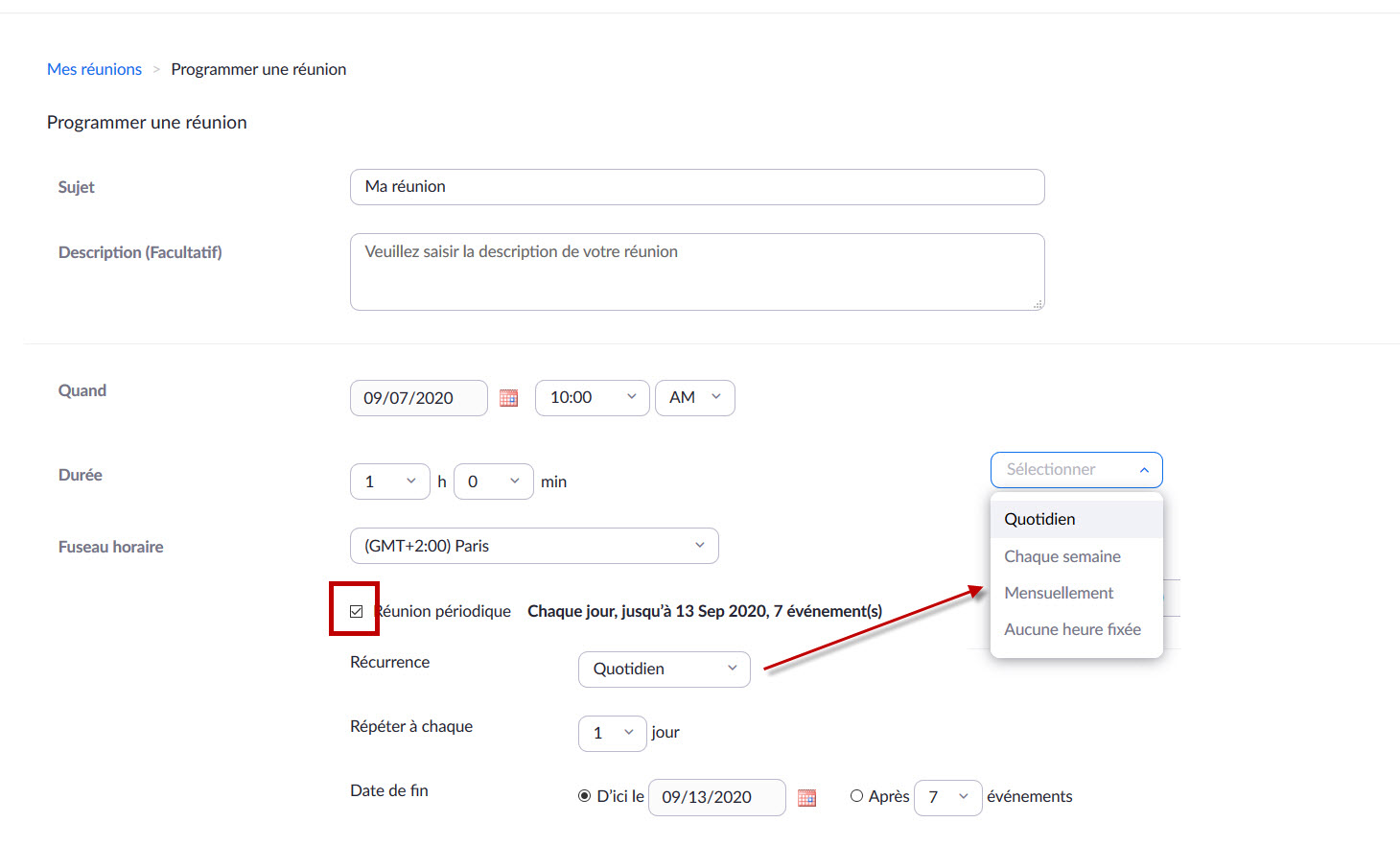This screenshot has height=846, width=1400.
Task: Click the recurrence summary Chaque jour text
Action: click(x=705, y=611)
